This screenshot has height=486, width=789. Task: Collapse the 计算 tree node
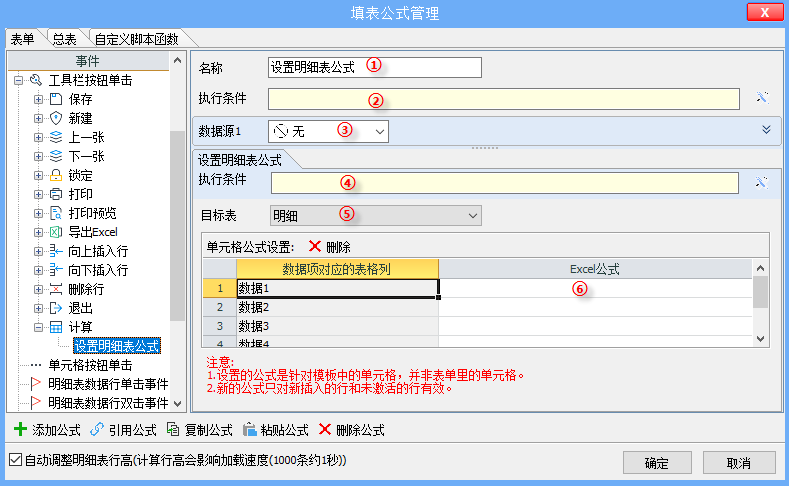pos(38,327)
